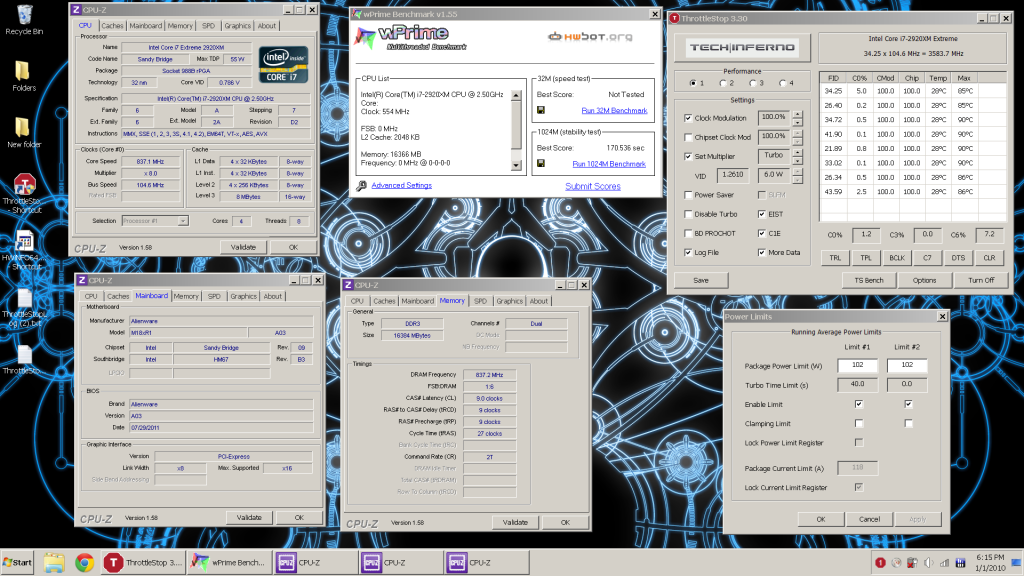Select the New folder desktop icon

tap(24, 133)
